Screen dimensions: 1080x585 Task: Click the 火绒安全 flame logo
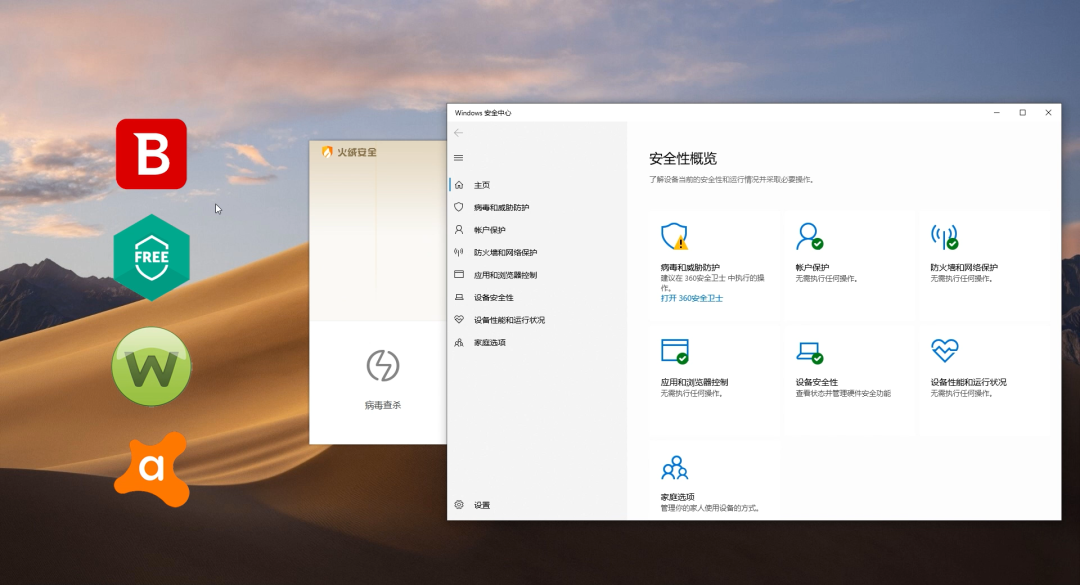pyautogui.click(x=327, y=151)
